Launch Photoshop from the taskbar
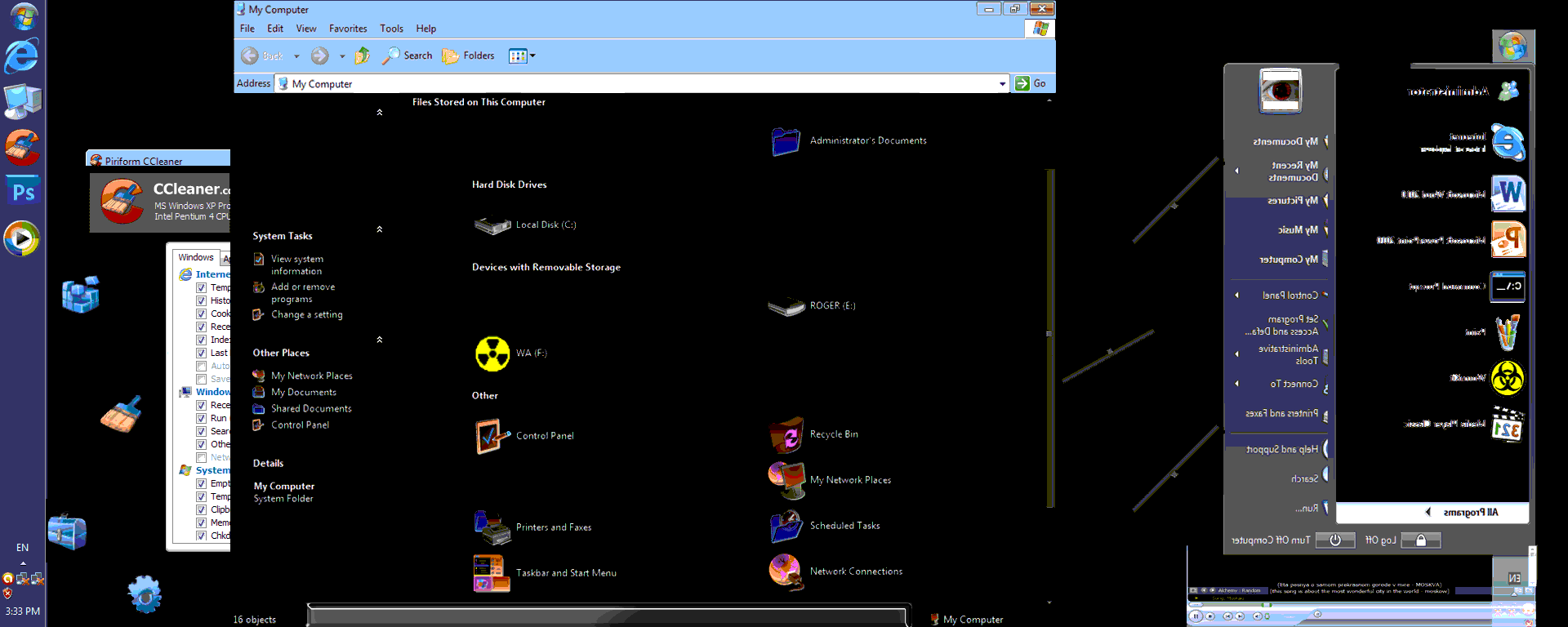This screenshot has height=627, width=1568. coord(23,193)
